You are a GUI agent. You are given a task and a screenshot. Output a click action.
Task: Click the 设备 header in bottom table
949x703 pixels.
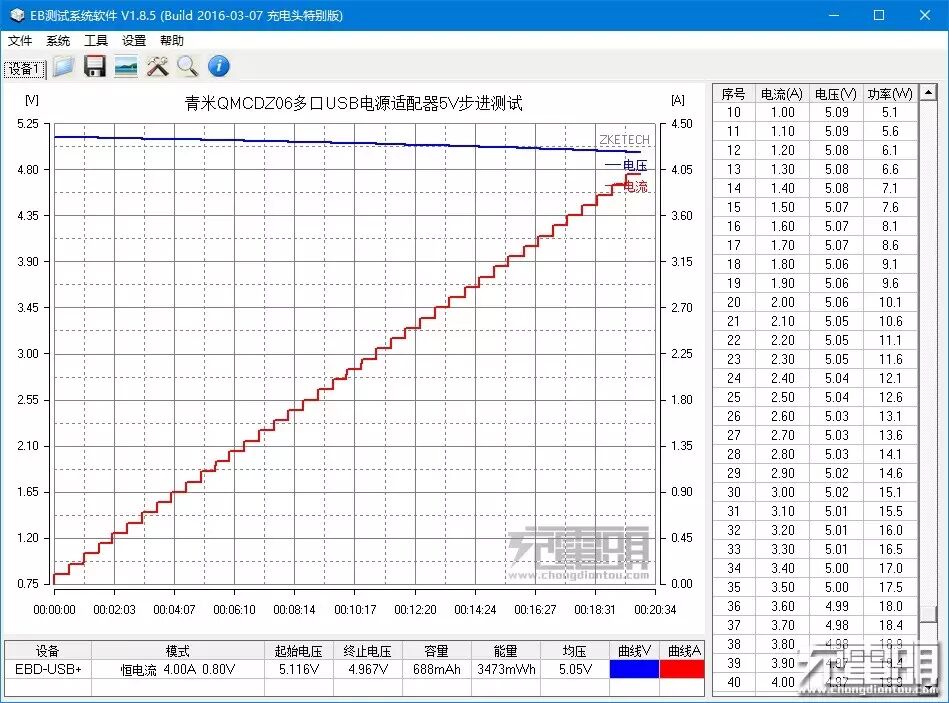(48, 650)
